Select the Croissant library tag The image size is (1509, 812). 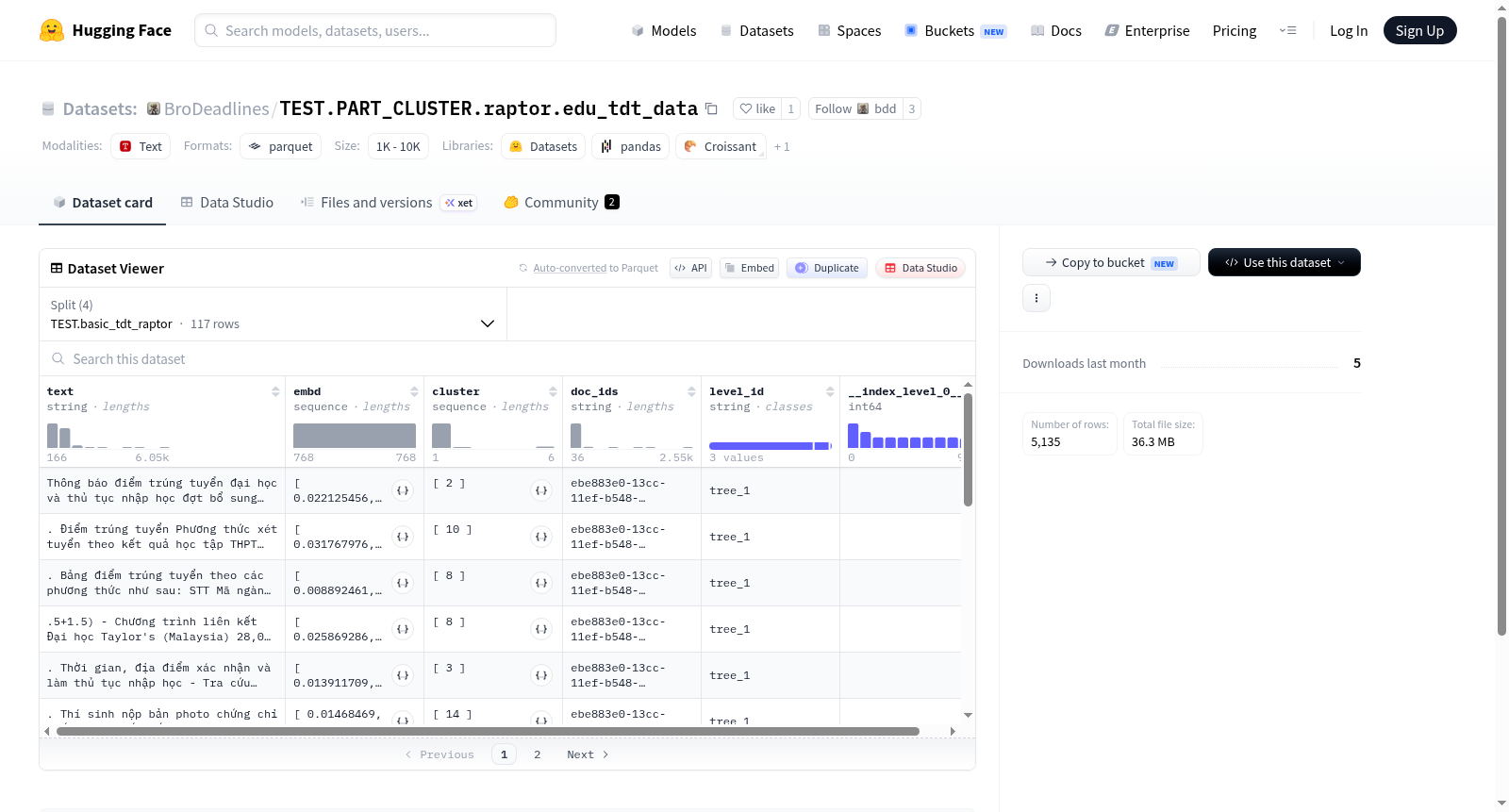721,146
